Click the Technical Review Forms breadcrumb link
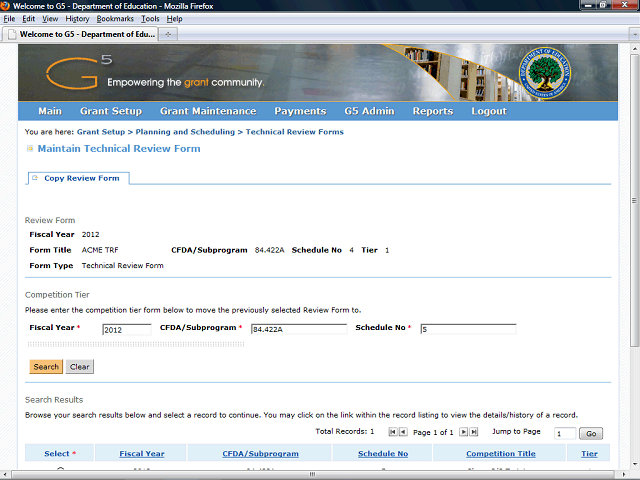 pyautogui.click(x=294, y=132)
